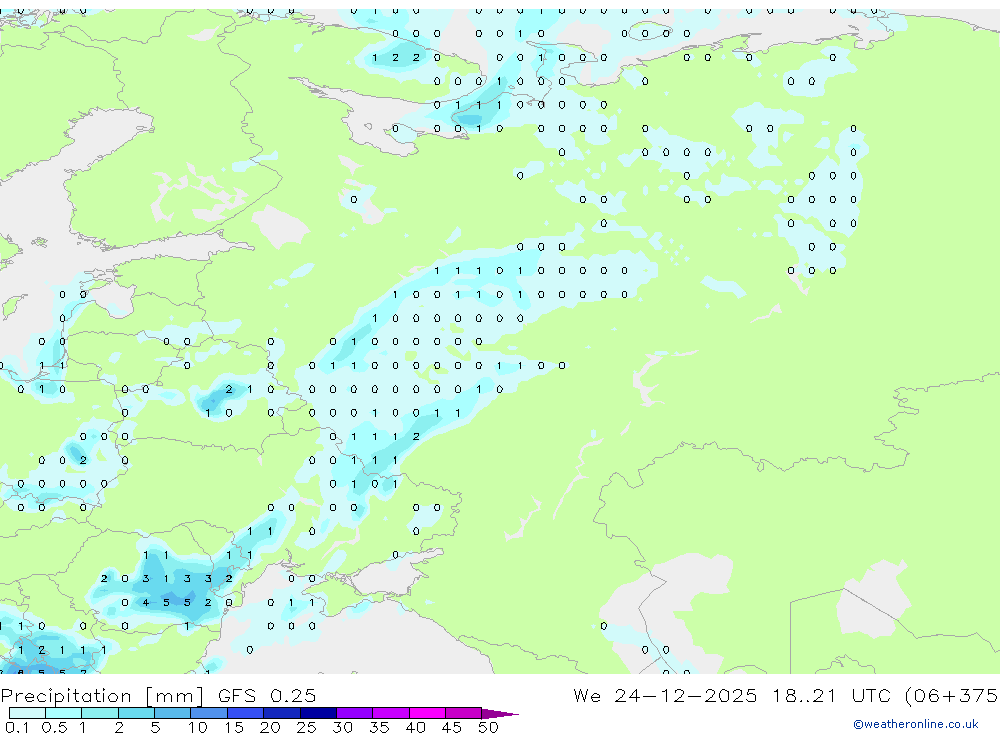Click the '45' legend scale label

click(x=452, y=727)
